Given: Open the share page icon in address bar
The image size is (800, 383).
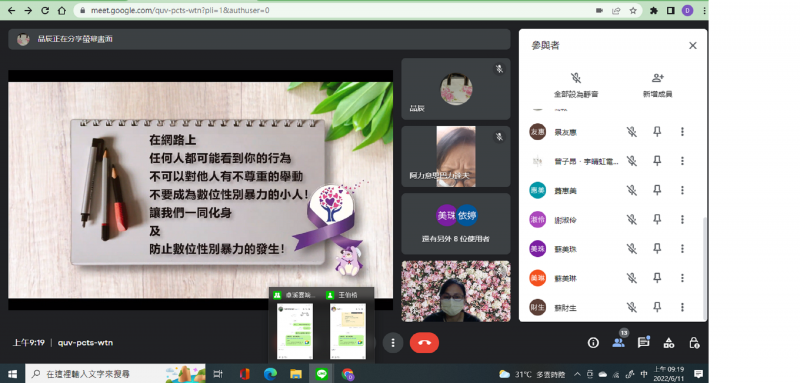Looking at the screenshot, I should click(616, 10).
